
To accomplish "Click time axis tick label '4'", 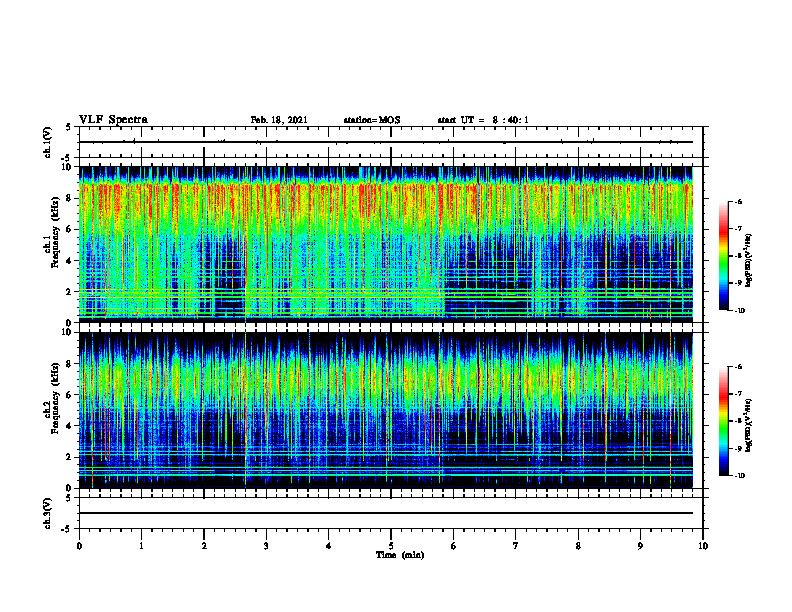I will click(x=329, y=546).
